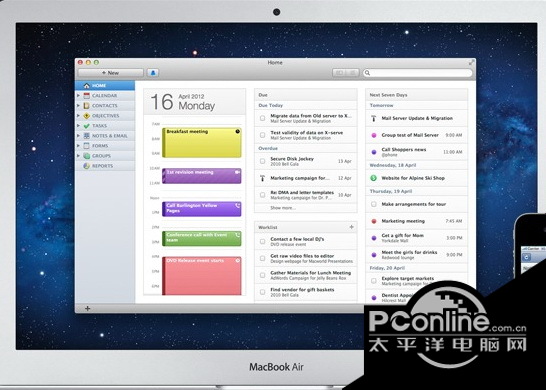Viewport: 546px width, 390px height.
Task: Click the Forms icon in sidebar
Action: [87, 146]
